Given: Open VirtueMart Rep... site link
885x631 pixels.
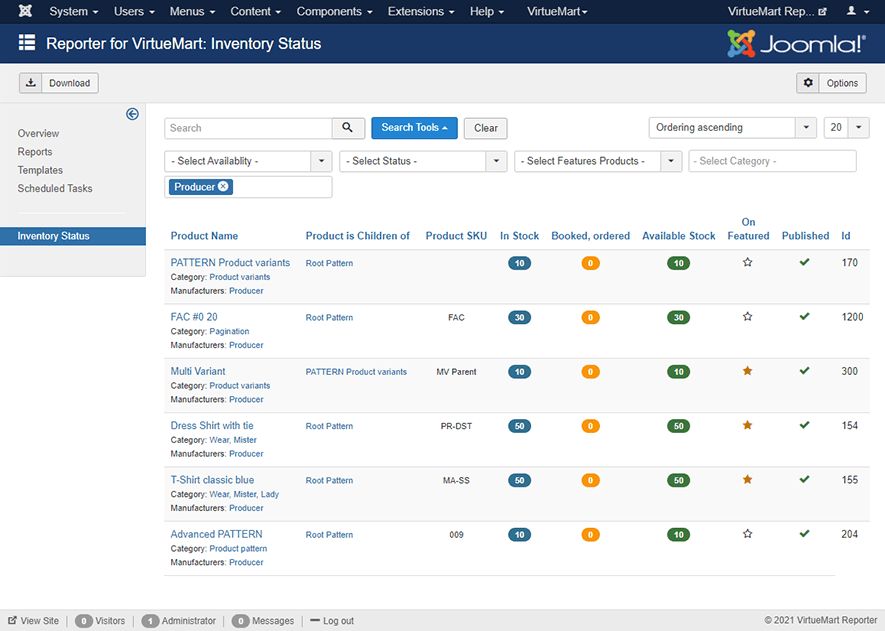Looking at the screenshot, I should [777, 11].
